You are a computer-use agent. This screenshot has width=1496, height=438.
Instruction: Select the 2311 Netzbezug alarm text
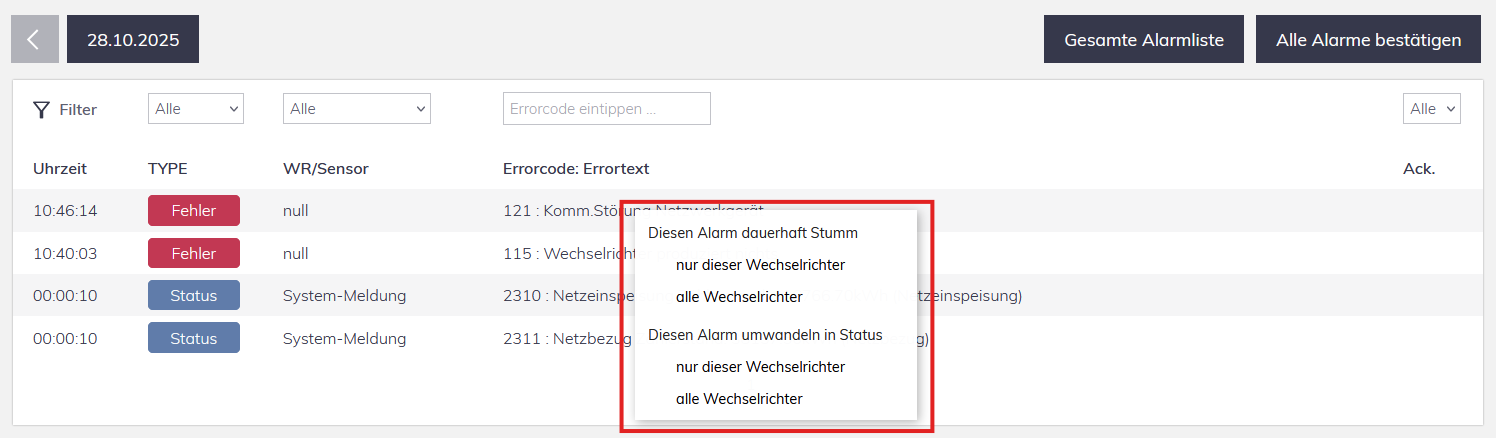click(565, 339)
